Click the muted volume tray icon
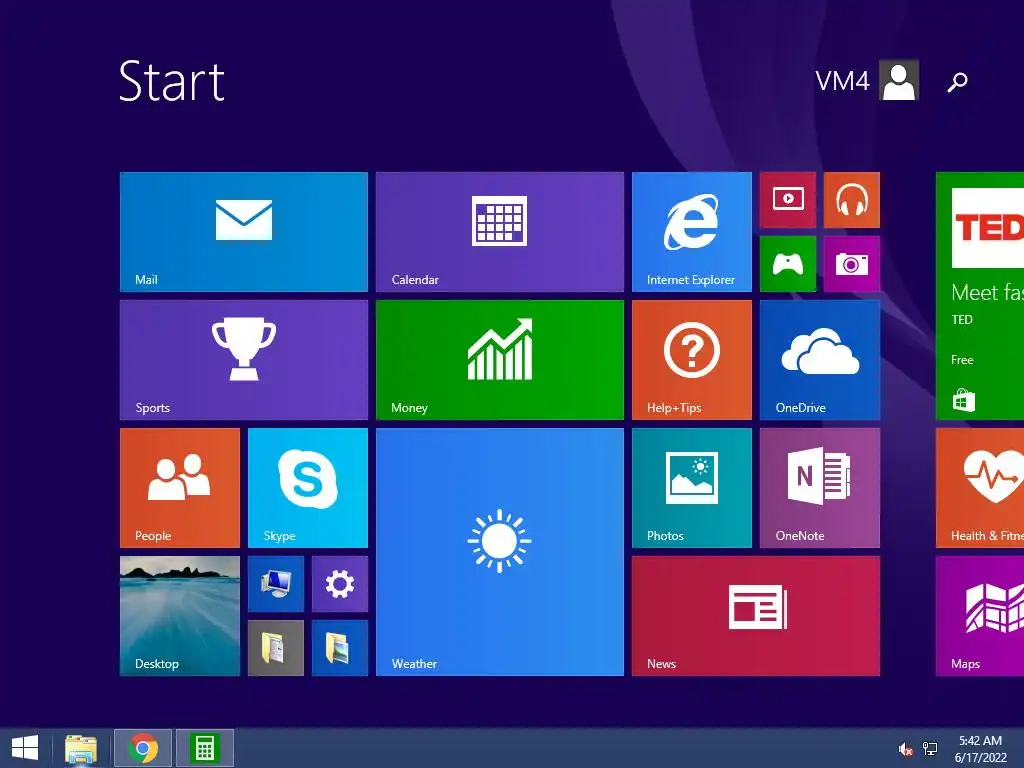Image resolution: width=1024 pixels, height=768 pixels. [906, 749]
